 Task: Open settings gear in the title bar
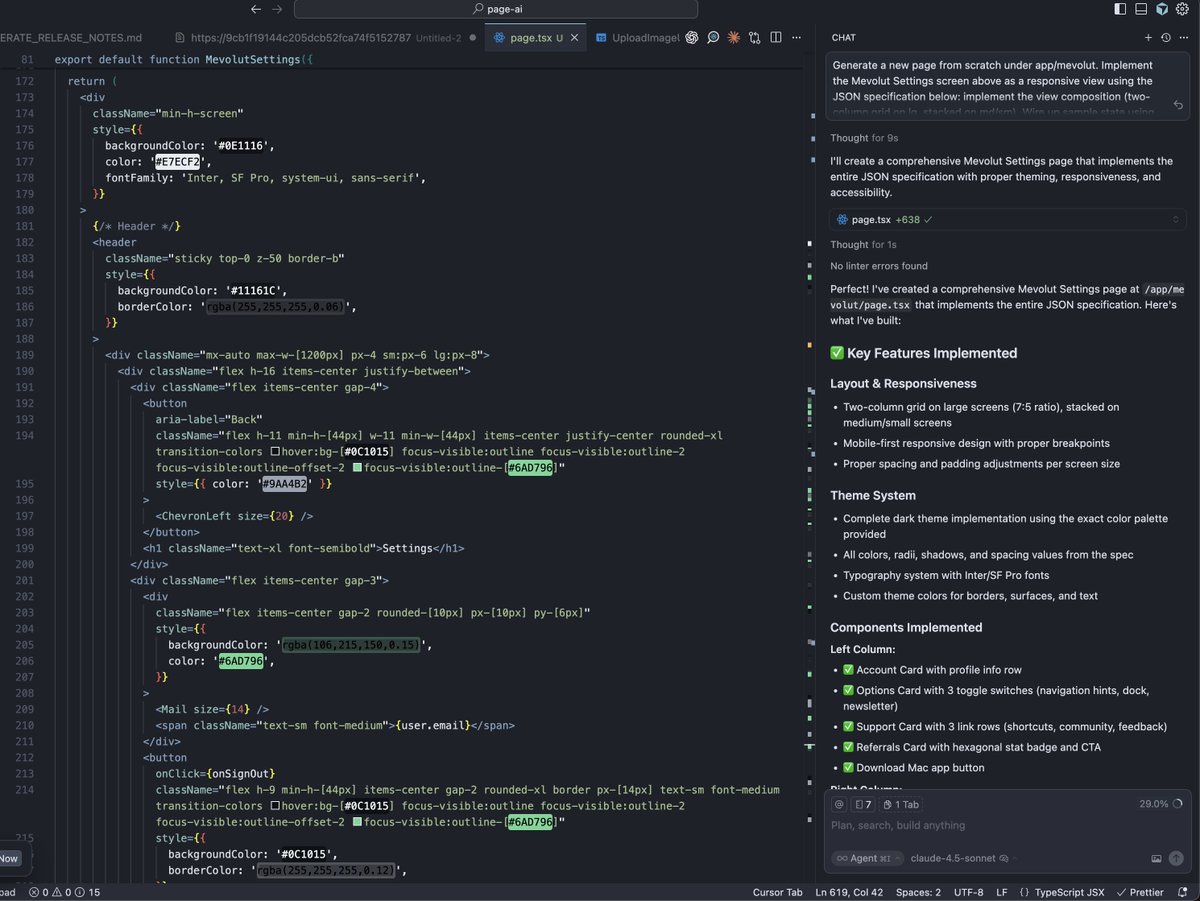pyautogui.click(x=1183, y=9)
